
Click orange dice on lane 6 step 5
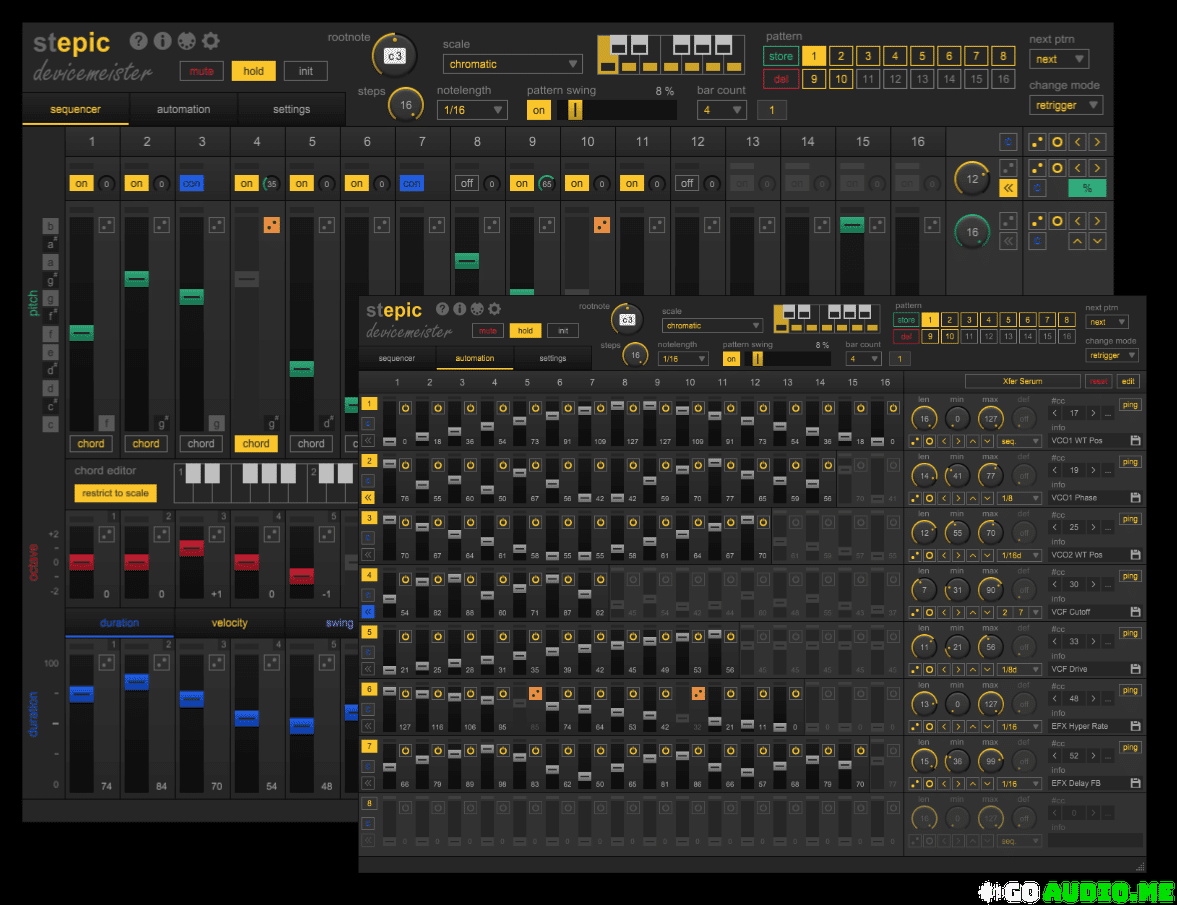pyautogui.click(x=535, y=693)
